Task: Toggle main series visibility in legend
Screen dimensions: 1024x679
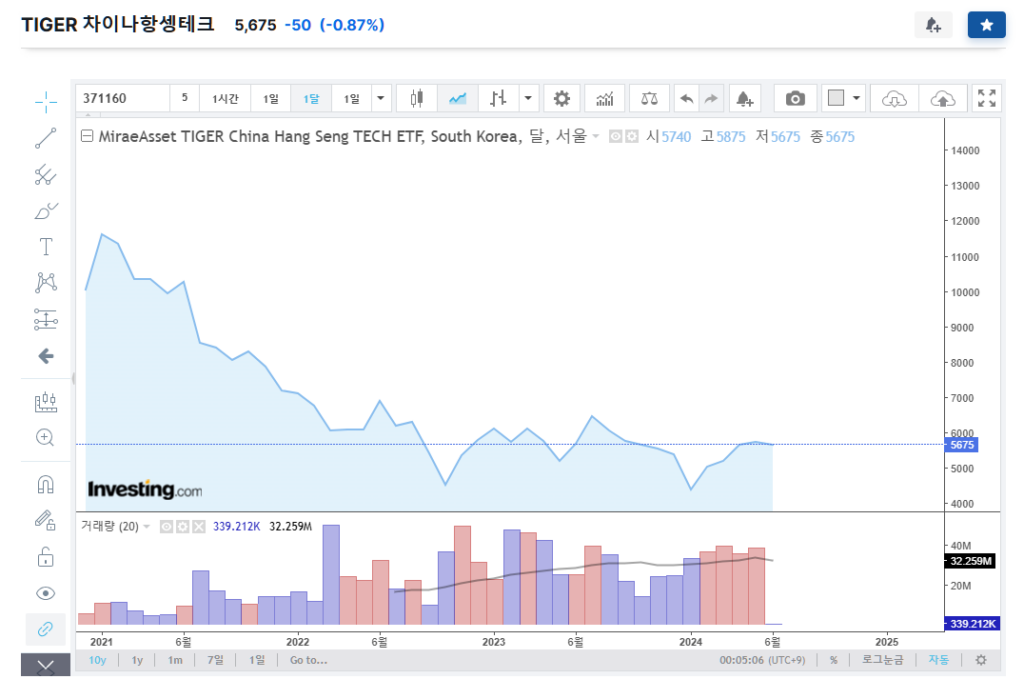Action: pos(615,136)
